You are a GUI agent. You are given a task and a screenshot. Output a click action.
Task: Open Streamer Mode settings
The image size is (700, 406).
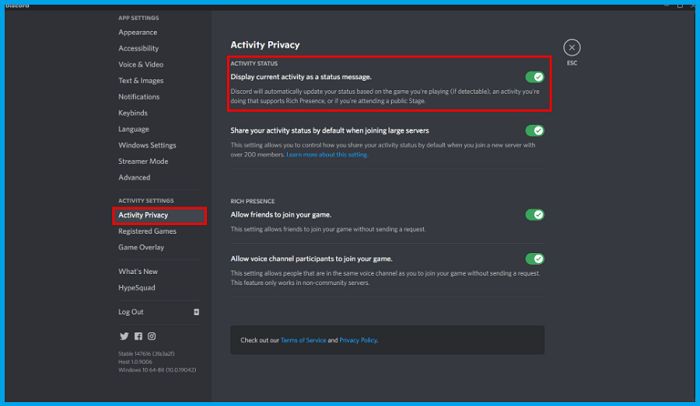tap(143, 161)
